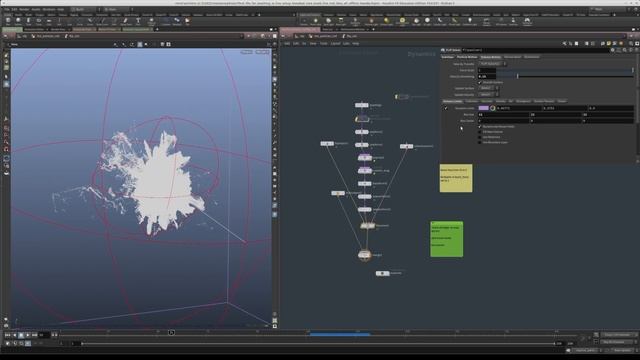Open the Assets menu
The height and width of the screenshot is (360, 640).
pos(36,9)
